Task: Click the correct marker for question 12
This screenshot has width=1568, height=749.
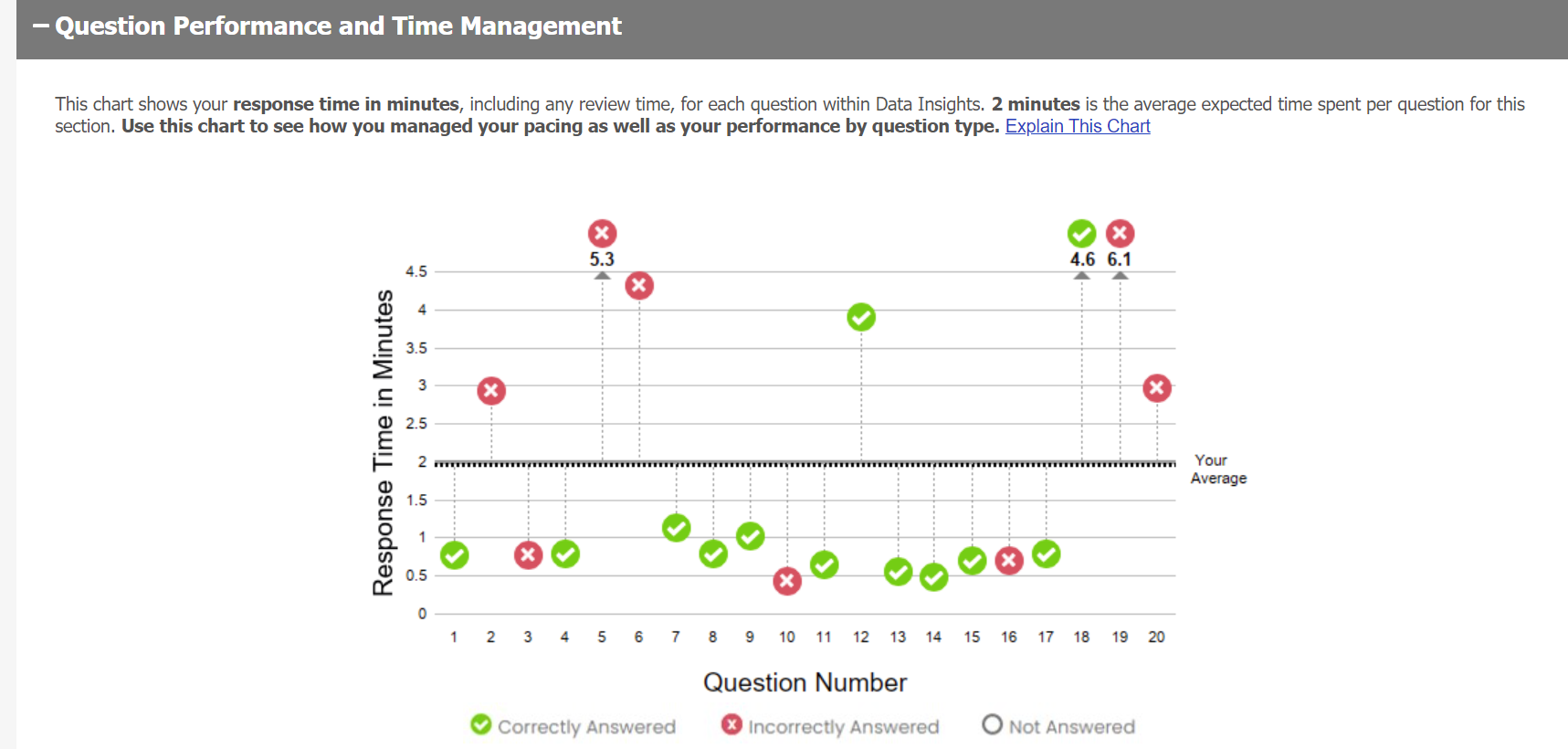Action: click(861, 317)
